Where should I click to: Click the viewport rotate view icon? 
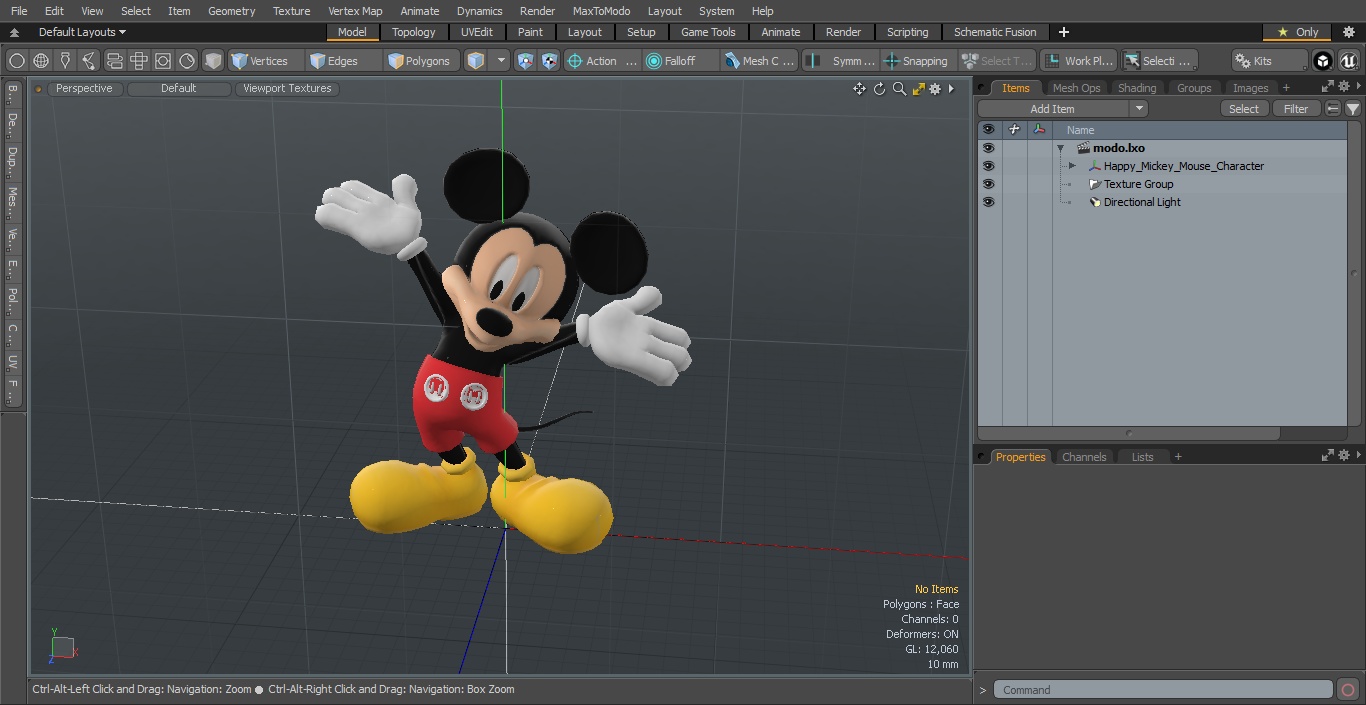[x=879, y=89]
